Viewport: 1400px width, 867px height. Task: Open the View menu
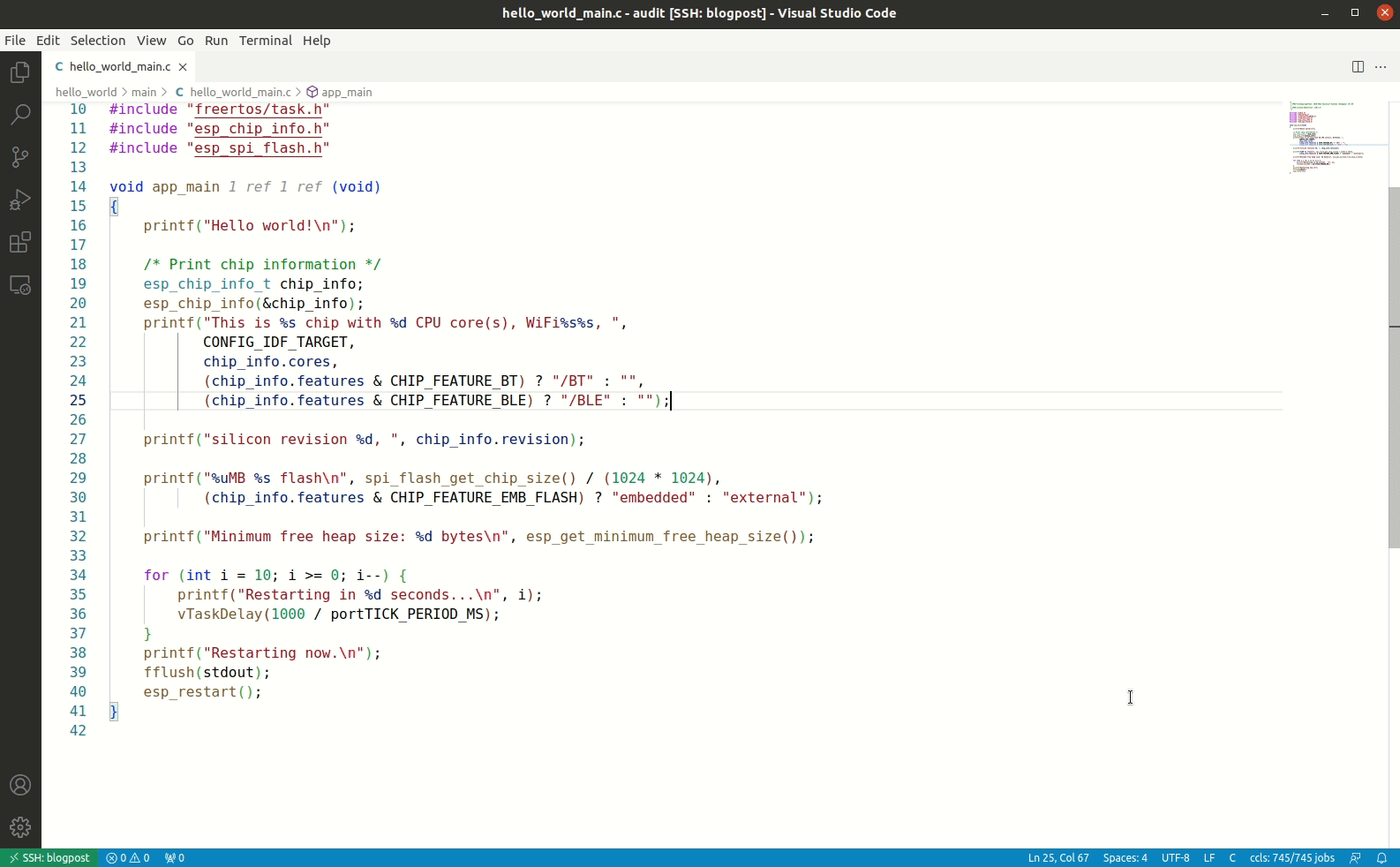(151, 41)
